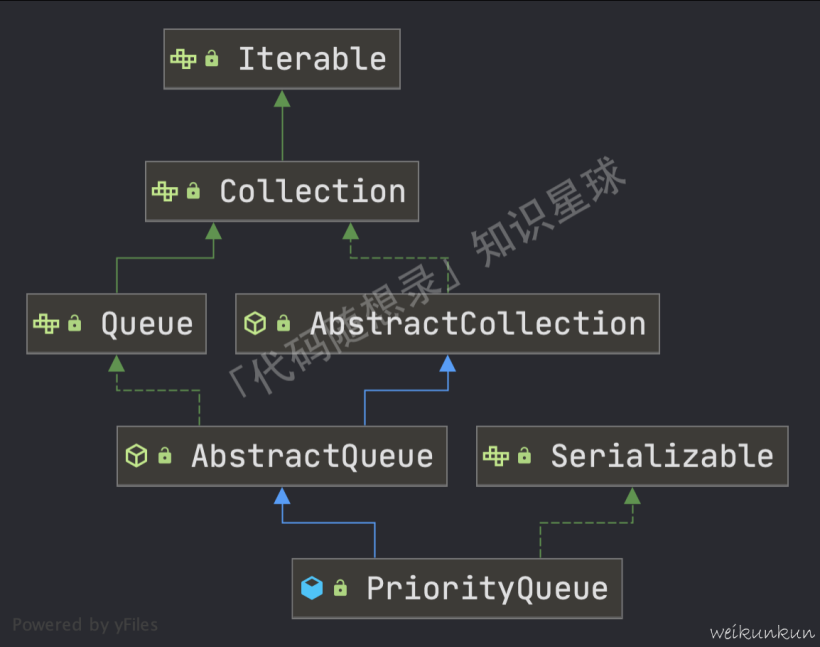The width and height of the screenshot is (820, 647).
Task: Select the Collection node label
Action: [x=312, y=191]
